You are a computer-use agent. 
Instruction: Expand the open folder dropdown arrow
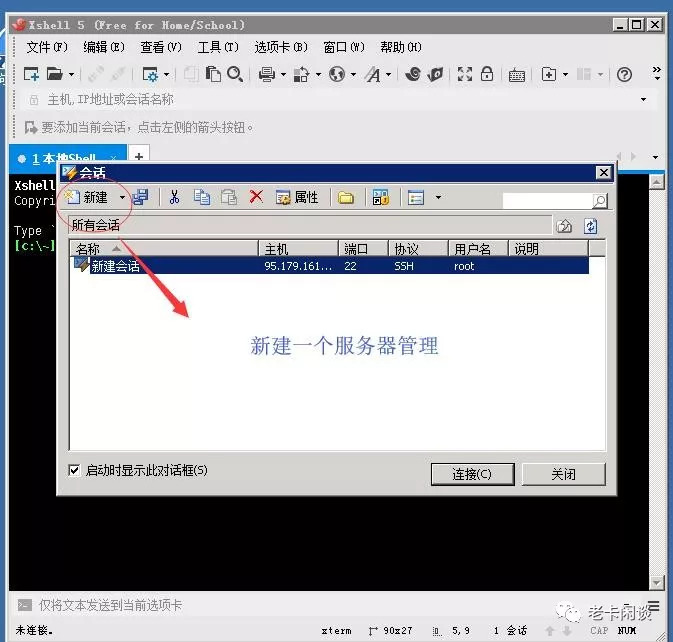tap(72, 75)
